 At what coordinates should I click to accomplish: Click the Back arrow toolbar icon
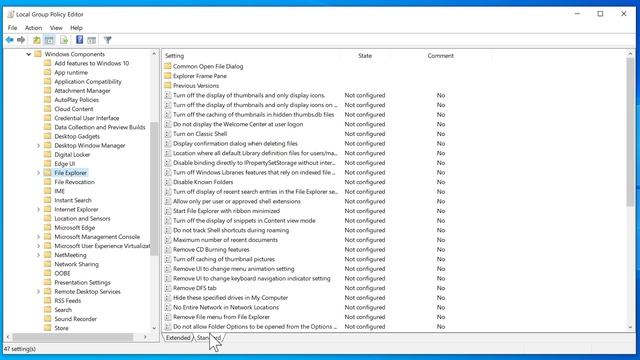(9, 40)
